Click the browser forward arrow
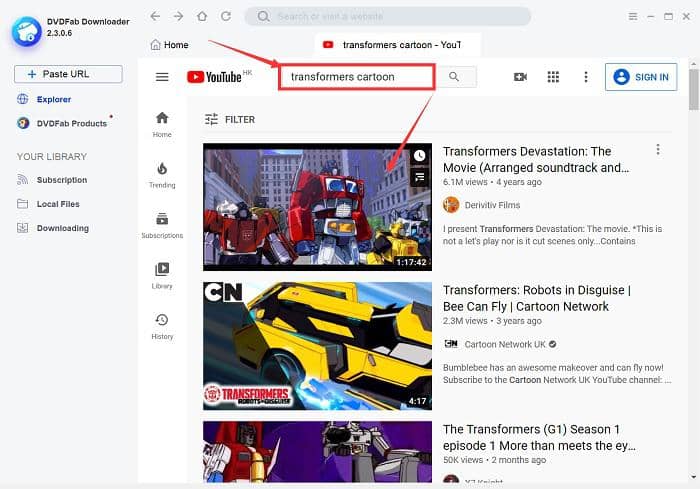The image size is (700, 489). [x=179, y=17]
